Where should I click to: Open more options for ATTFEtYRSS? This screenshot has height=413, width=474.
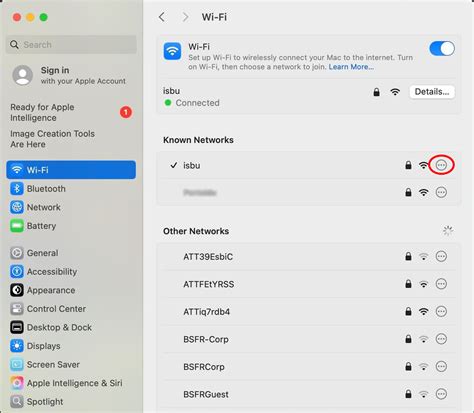[441, 284]
